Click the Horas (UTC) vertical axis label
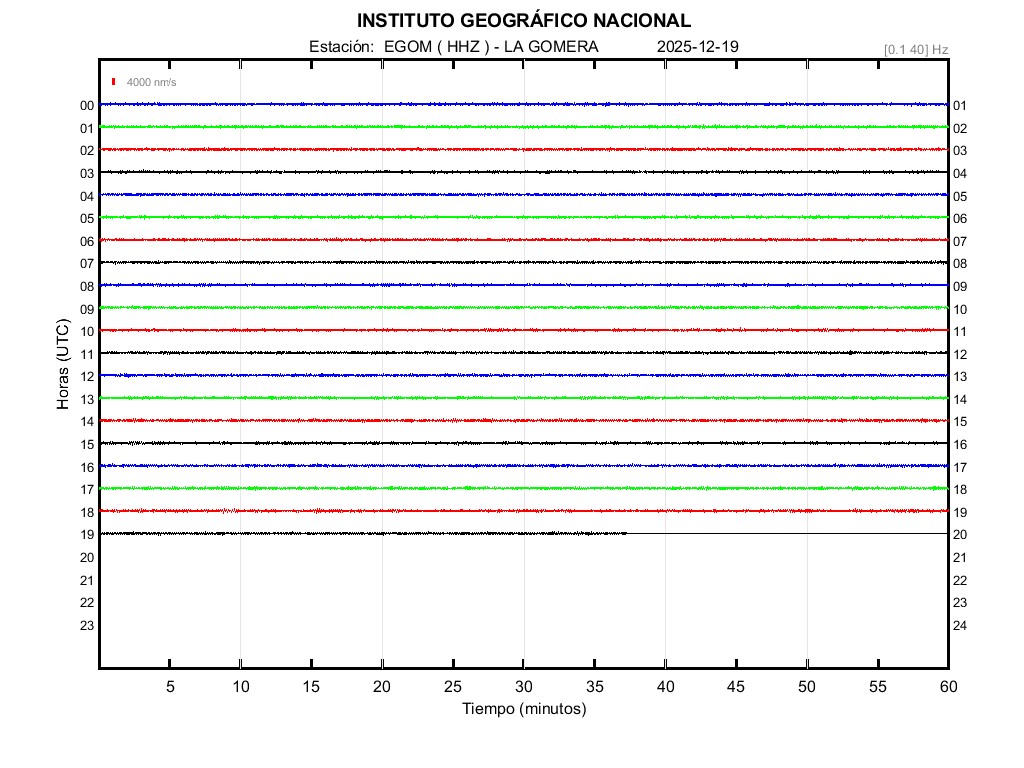1024x768 pixels. (x=63, y=365)
